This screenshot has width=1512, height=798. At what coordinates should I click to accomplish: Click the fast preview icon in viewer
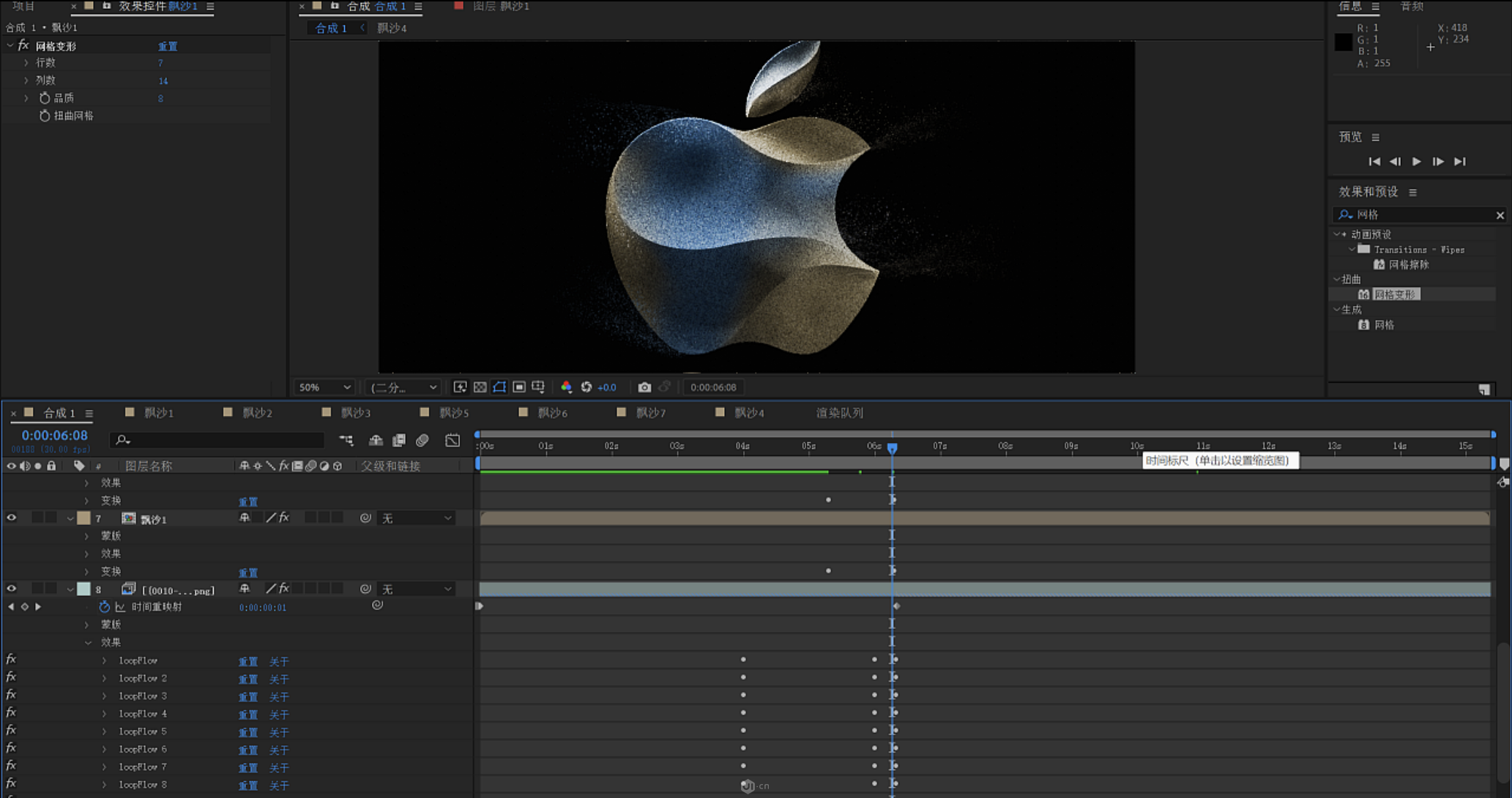(460, 387)
